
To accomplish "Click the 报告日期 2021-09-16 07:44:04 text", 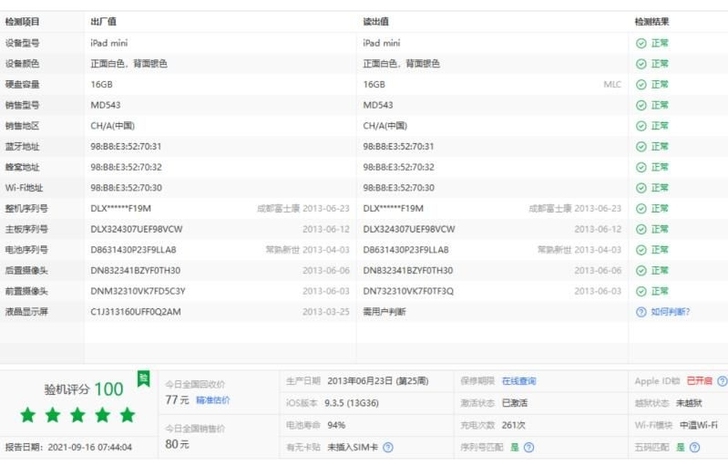I will (69, 447).
